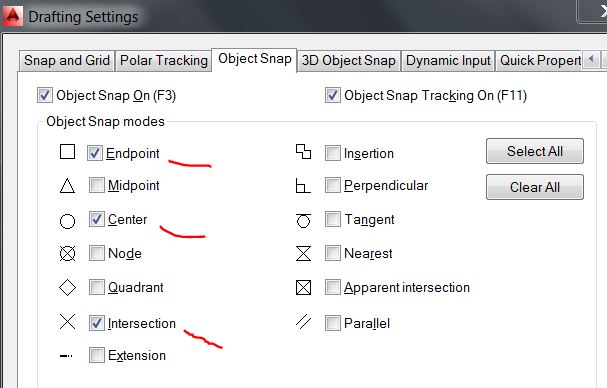Tick the Perpendicular snap mode checkbox
The image size is (607, 388).
pyautogui.click(x=333, y=185)
